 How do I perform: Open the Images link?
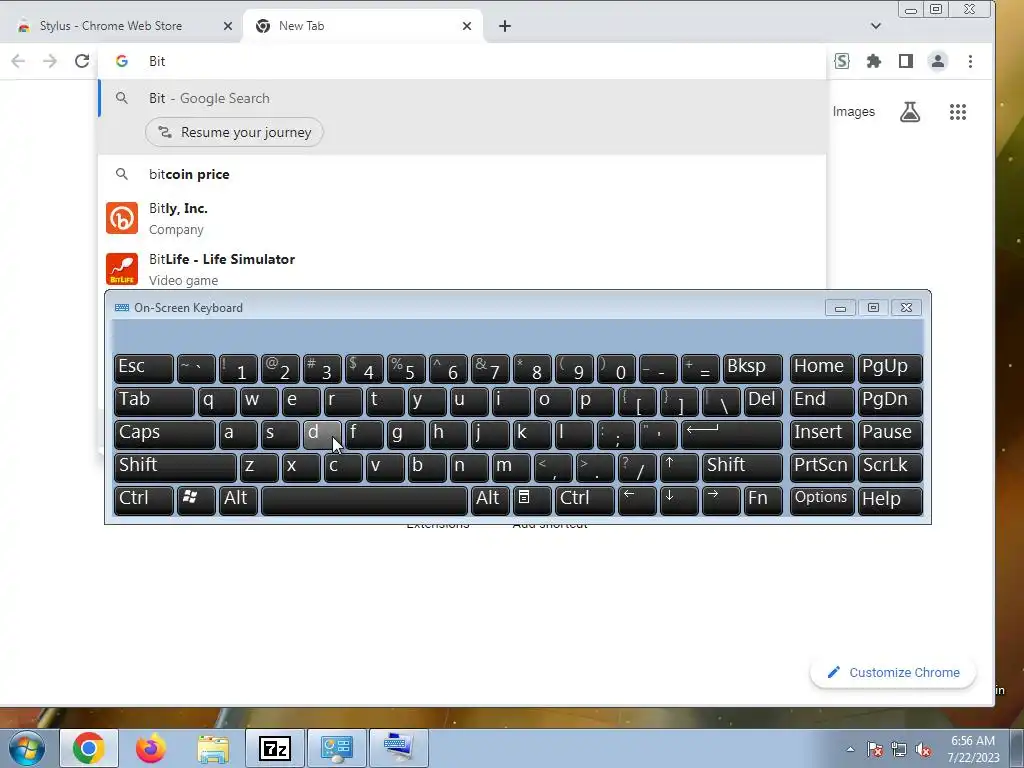pyautogui.click(x=854, y=112)
